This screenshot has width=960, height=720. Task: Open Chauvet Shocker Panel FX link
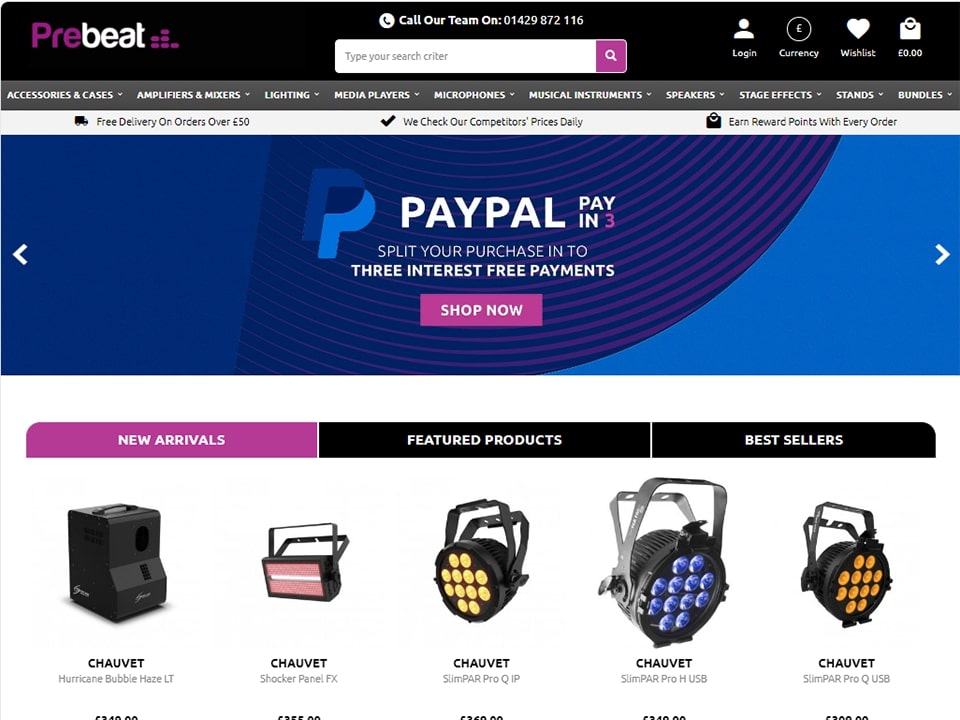coord(299,678)
